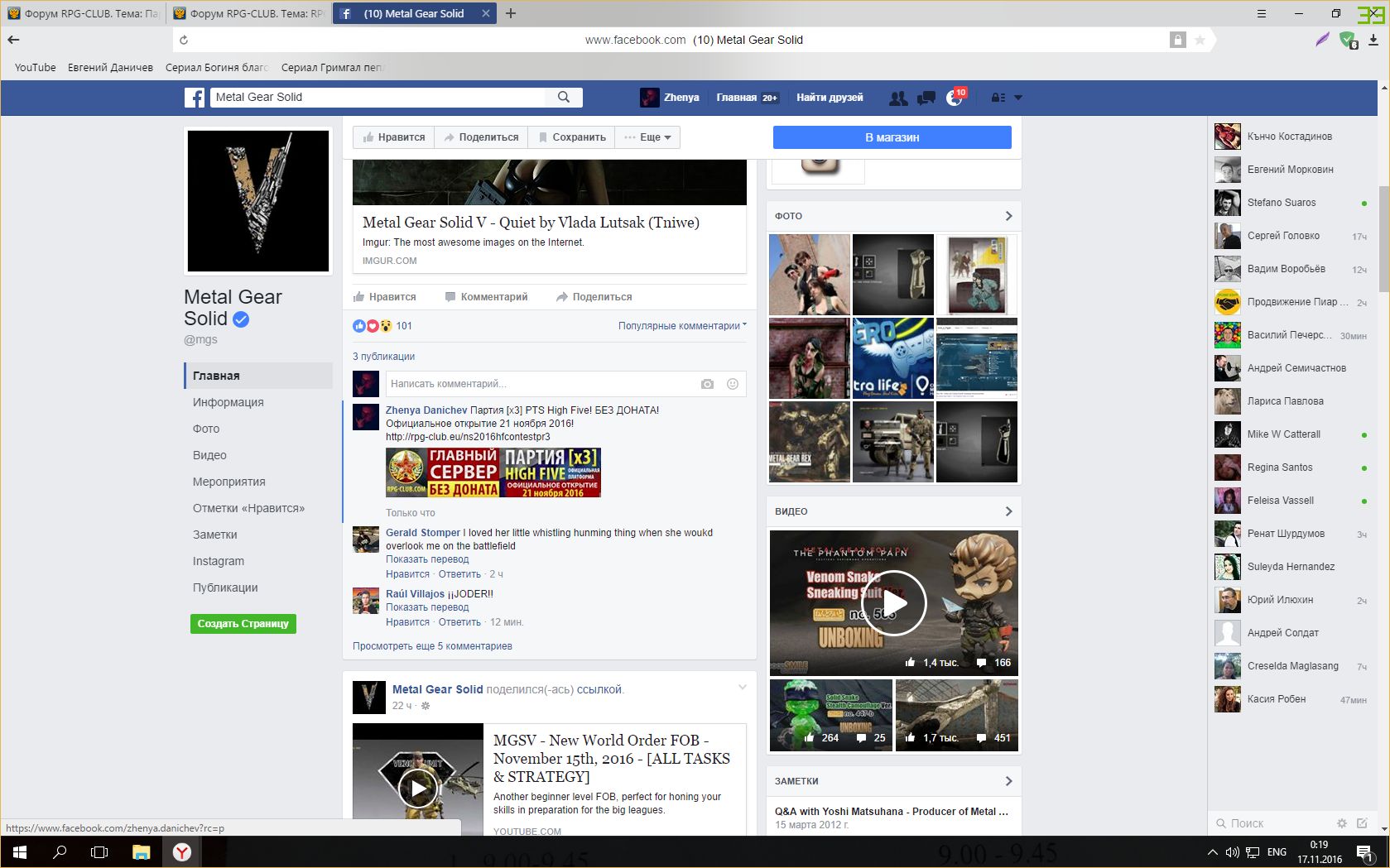The width and height of the screenshot is (1390, 868).
Task: Click the Facebook logo icon
Action: [195, 98]
